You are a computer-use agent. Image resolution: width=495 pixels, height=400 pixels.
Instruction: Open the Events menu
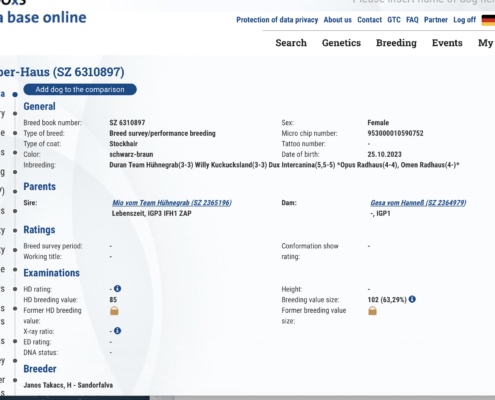(447, 43)
